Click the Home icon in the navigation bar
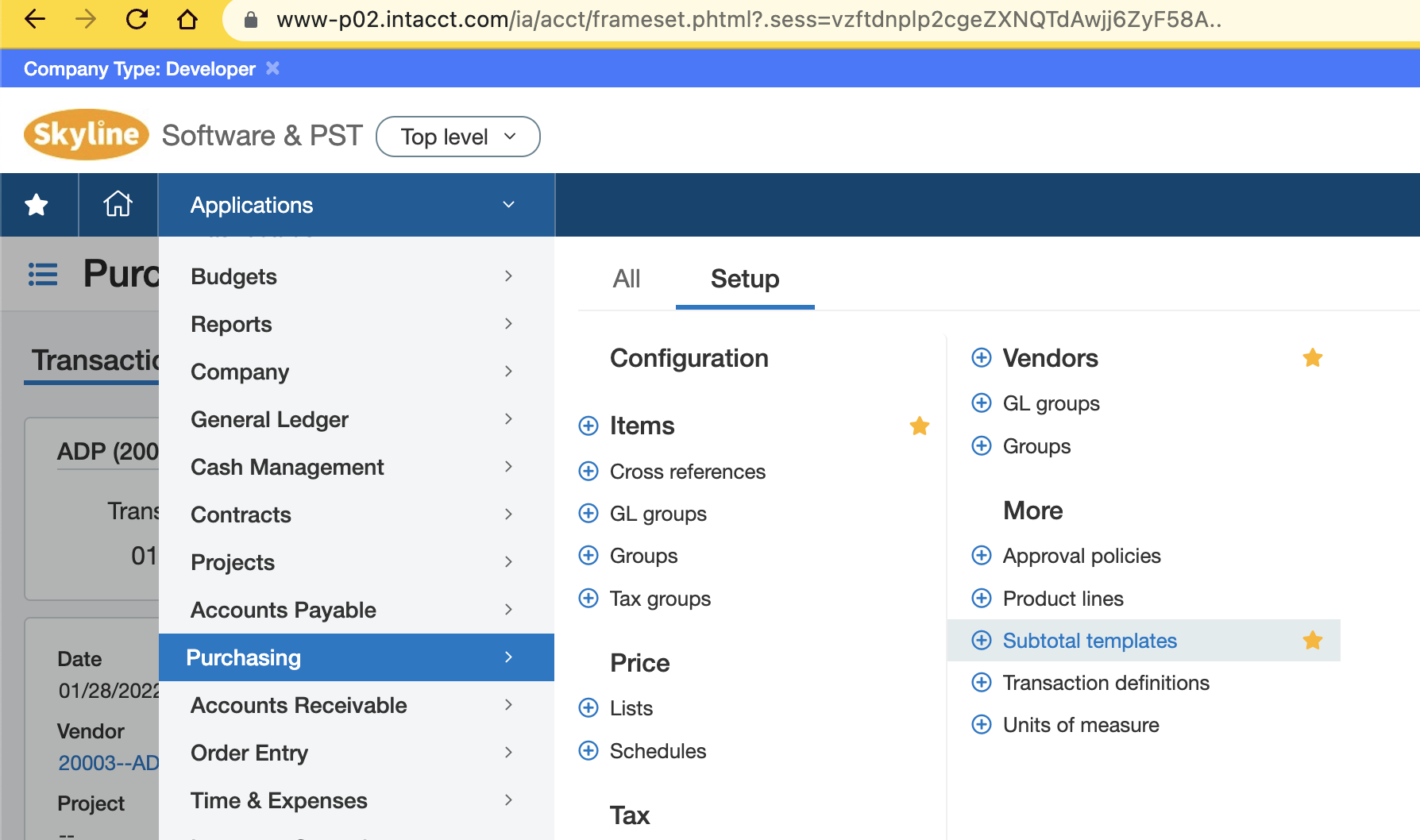 (118, 204)
